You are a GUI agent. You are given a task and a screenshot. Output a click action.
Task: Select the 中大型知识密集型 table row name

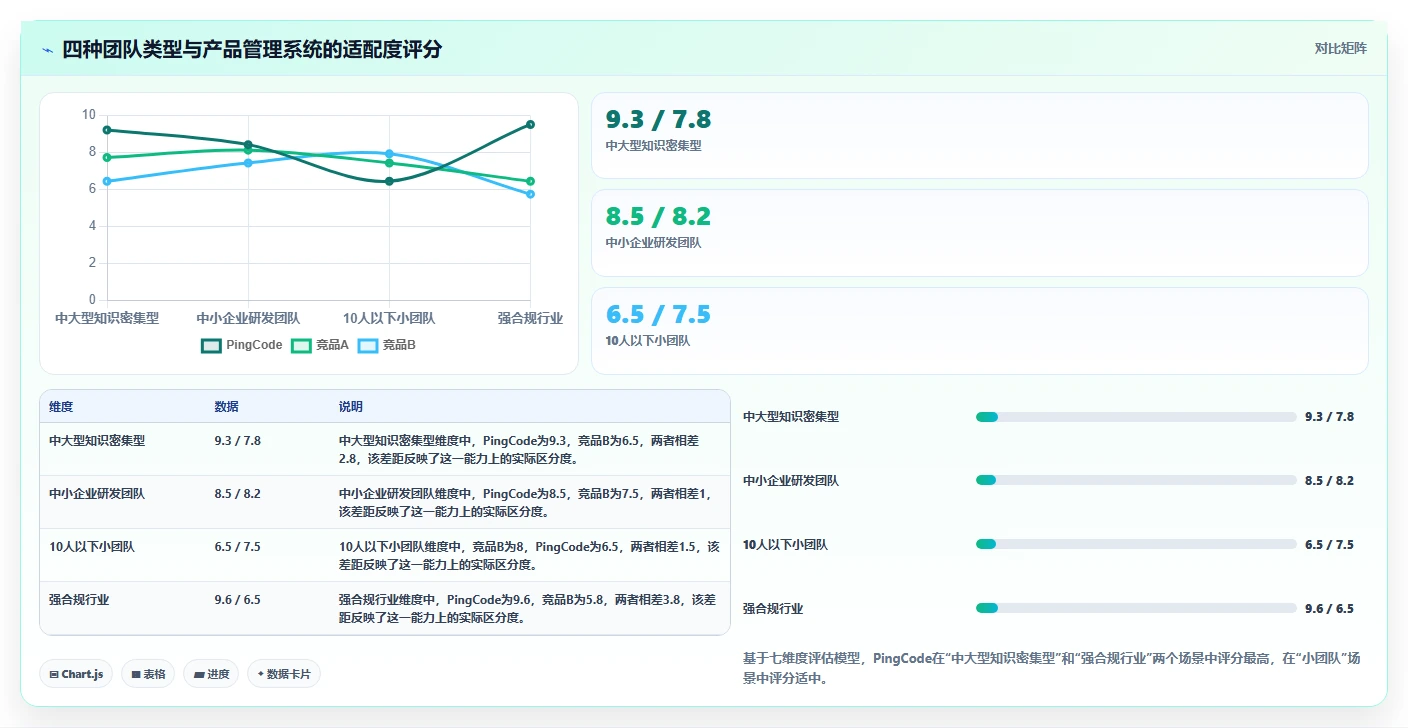coord(97,440)
